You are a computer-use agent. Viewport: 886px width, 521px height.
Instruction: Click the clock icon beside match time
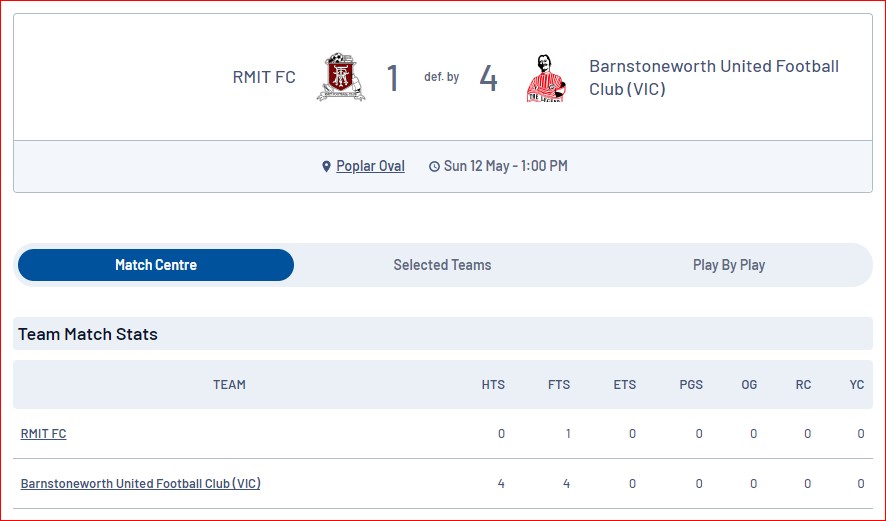tap(434, 167)
